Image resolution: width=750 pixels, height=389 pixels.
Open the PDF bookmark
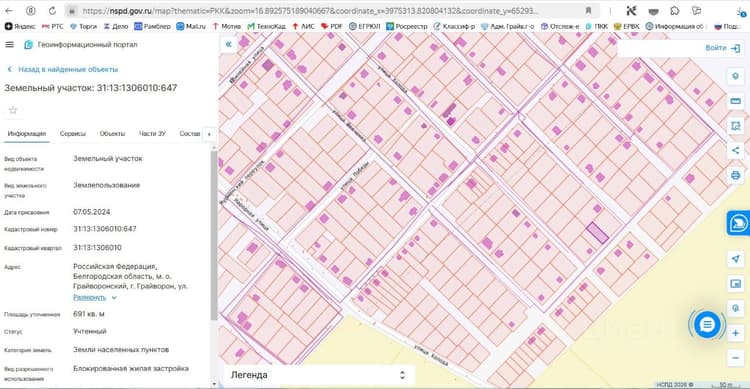pyautogui.click(x=331, y=26)
